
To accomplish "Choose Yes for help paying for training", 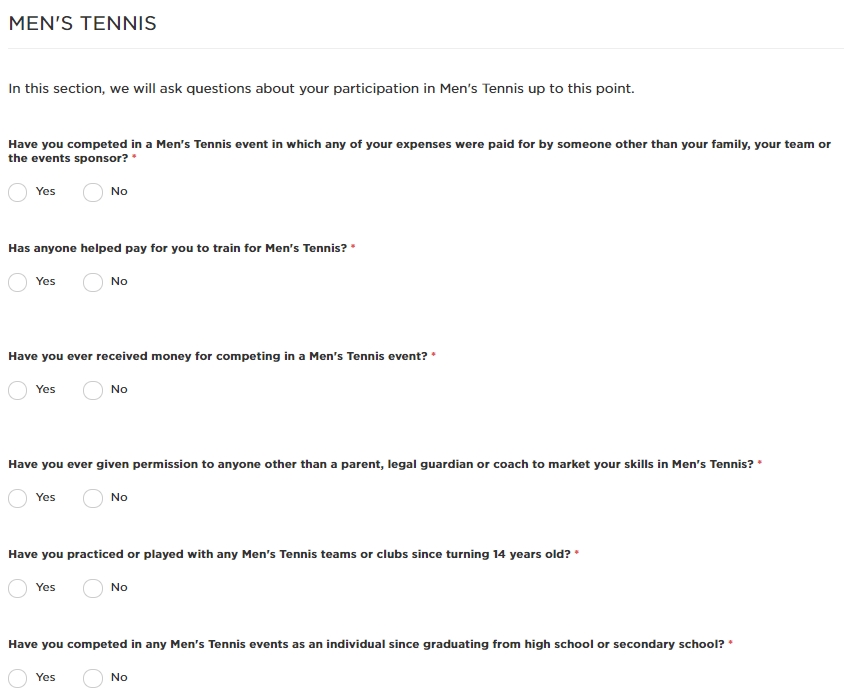I will tap(18, 282).
